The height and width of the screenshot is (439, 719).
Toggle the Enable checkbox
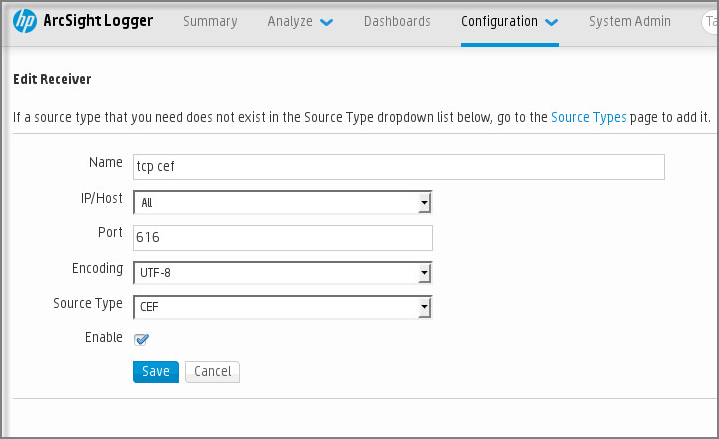coord(142,339)
